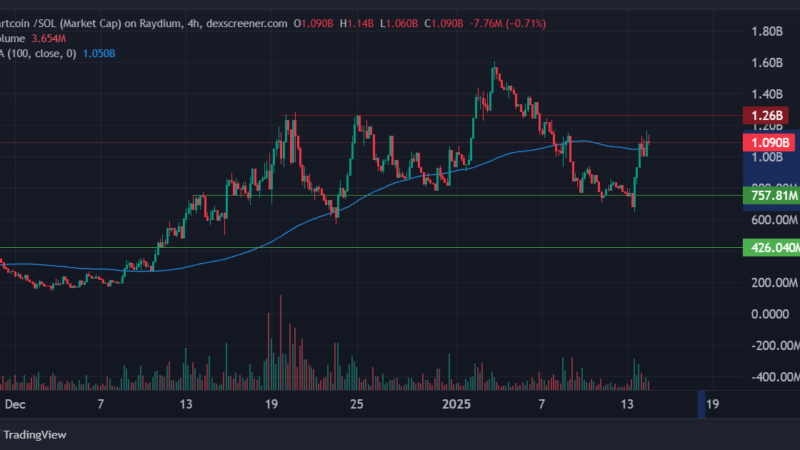Click the 426.040M green level label
Viewport: 800px width, 450px height.
click(771, 248)
